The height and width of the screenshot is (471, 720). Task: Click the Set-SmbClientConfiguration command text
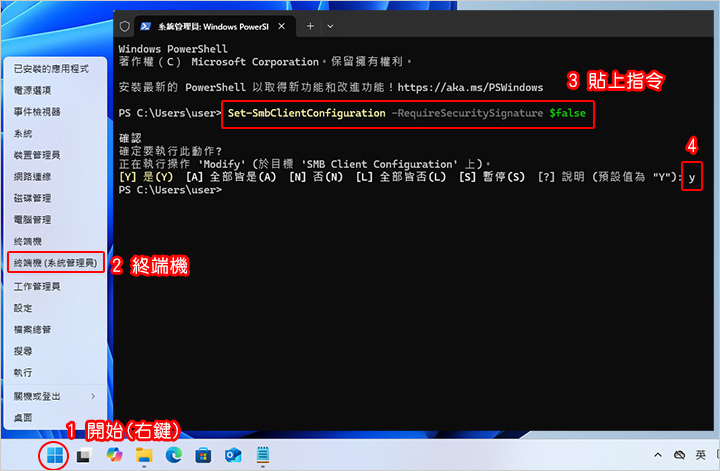[x=306, y=113]
